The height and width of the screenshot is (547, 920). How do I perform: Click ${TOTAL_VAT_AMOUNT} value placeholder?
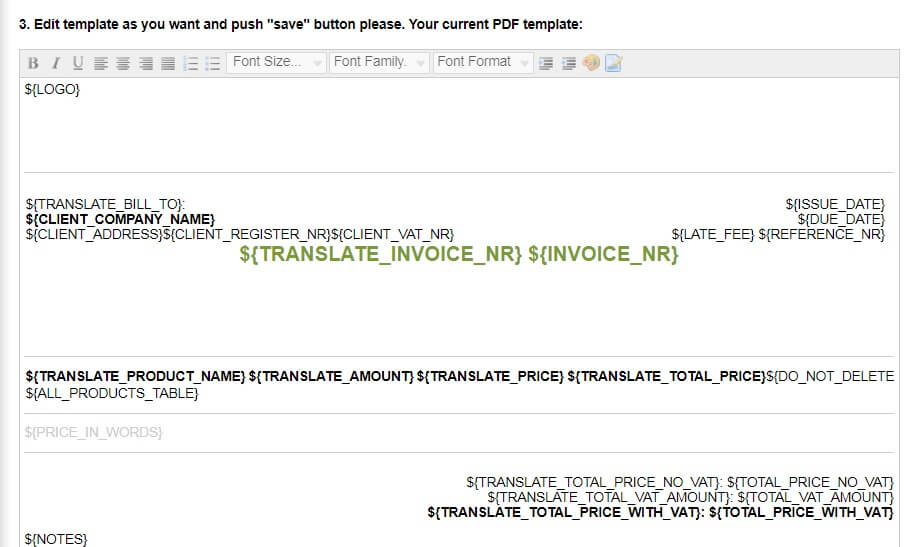coord(816,498)
